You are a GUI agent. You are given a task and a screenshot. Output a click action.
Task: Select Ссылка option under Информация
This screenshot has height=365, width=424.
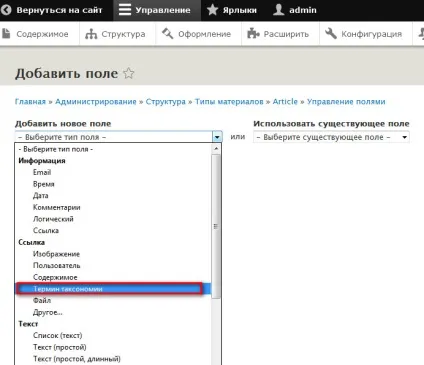46,231
